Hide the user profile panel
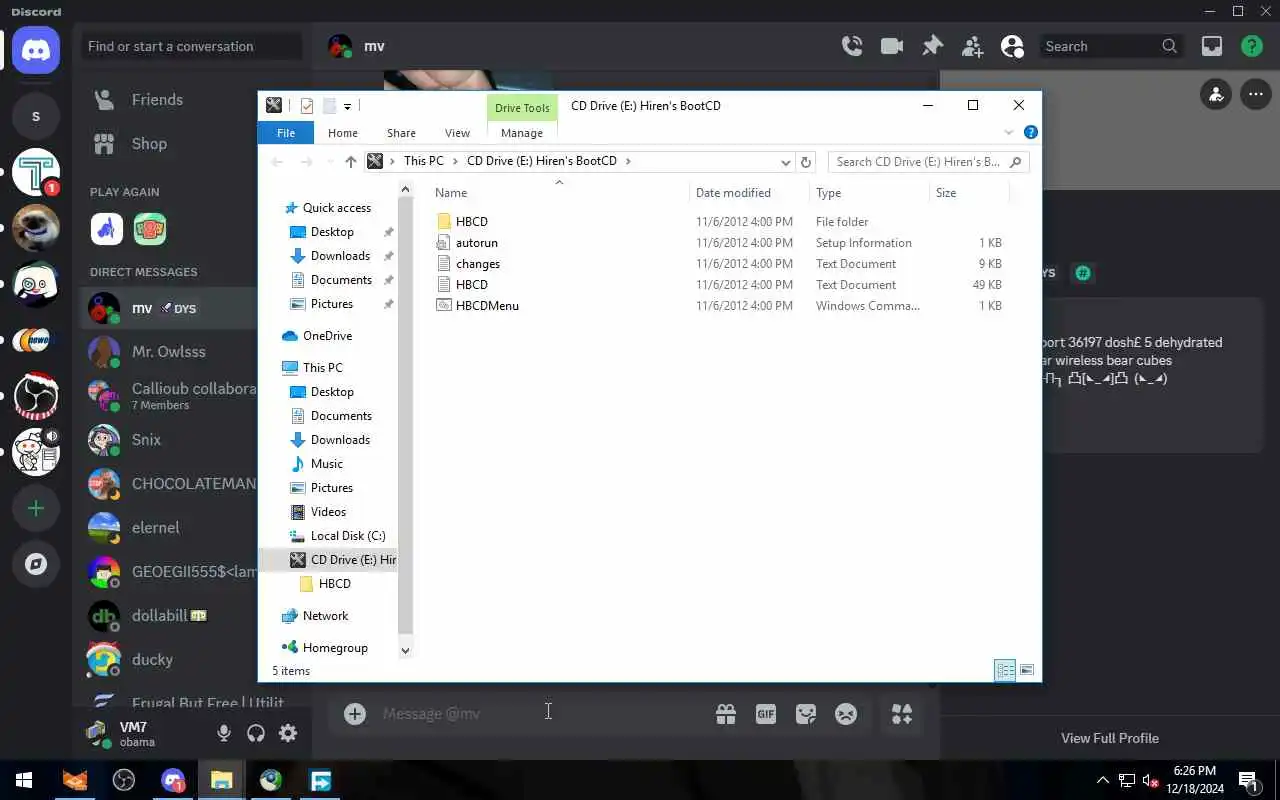 pos(1012,46)
